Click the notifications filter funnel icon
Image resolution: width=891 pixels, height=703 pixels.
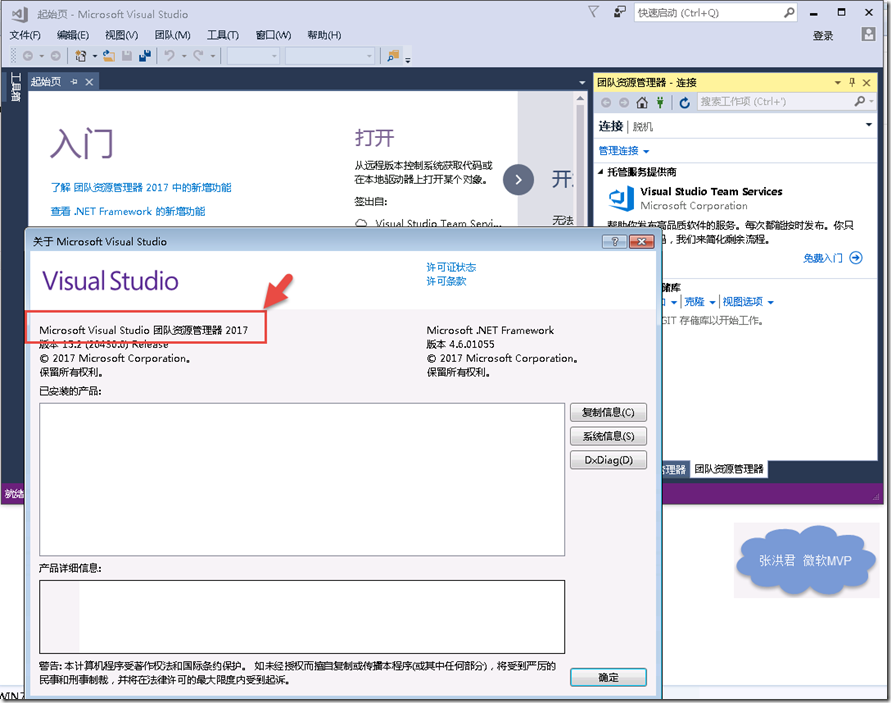[x=593, y=12]
